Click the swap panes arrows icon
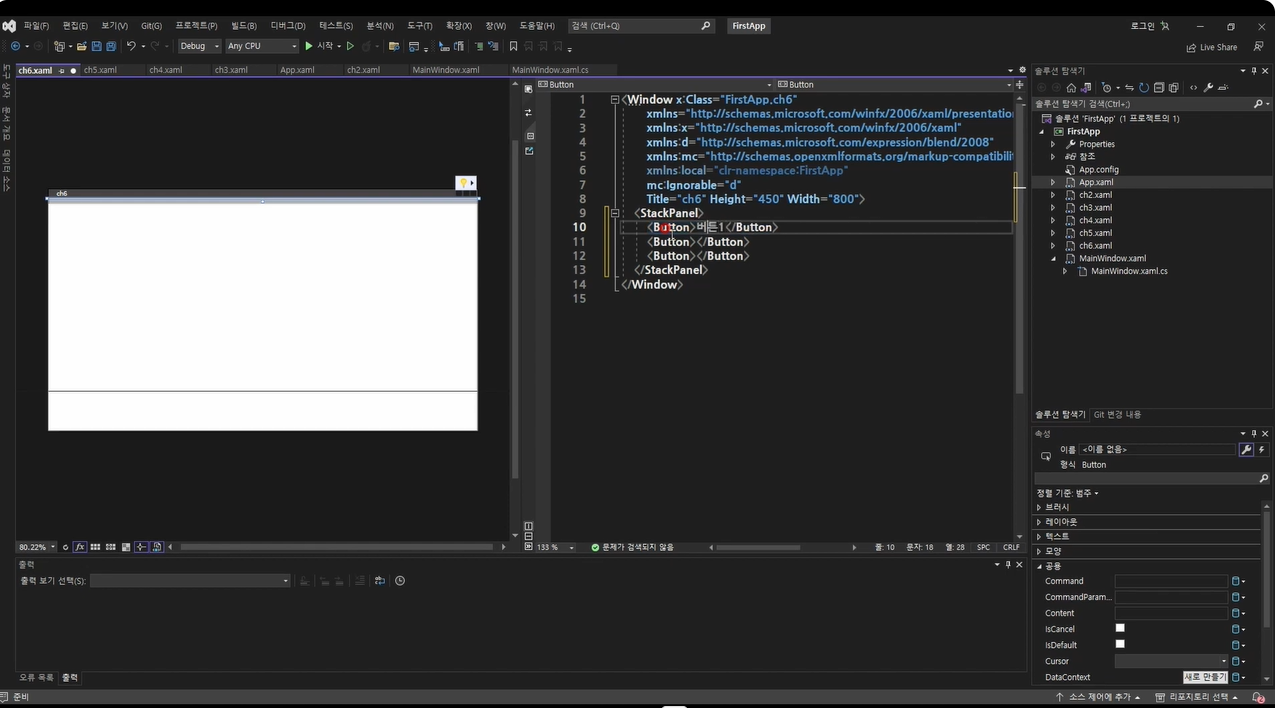This screenshot has height=708, width=1279. pyautogui.click(x=529, y=112)
